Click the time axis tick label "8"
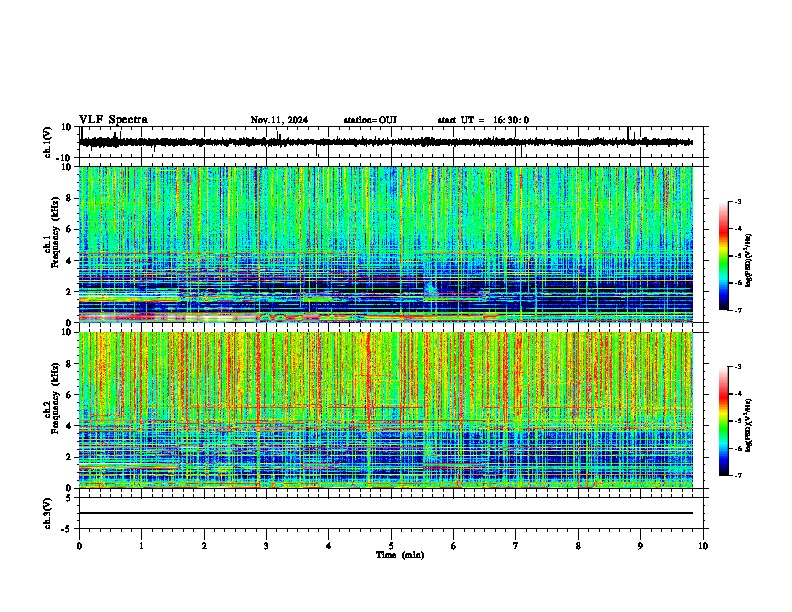 coord(578,546)
